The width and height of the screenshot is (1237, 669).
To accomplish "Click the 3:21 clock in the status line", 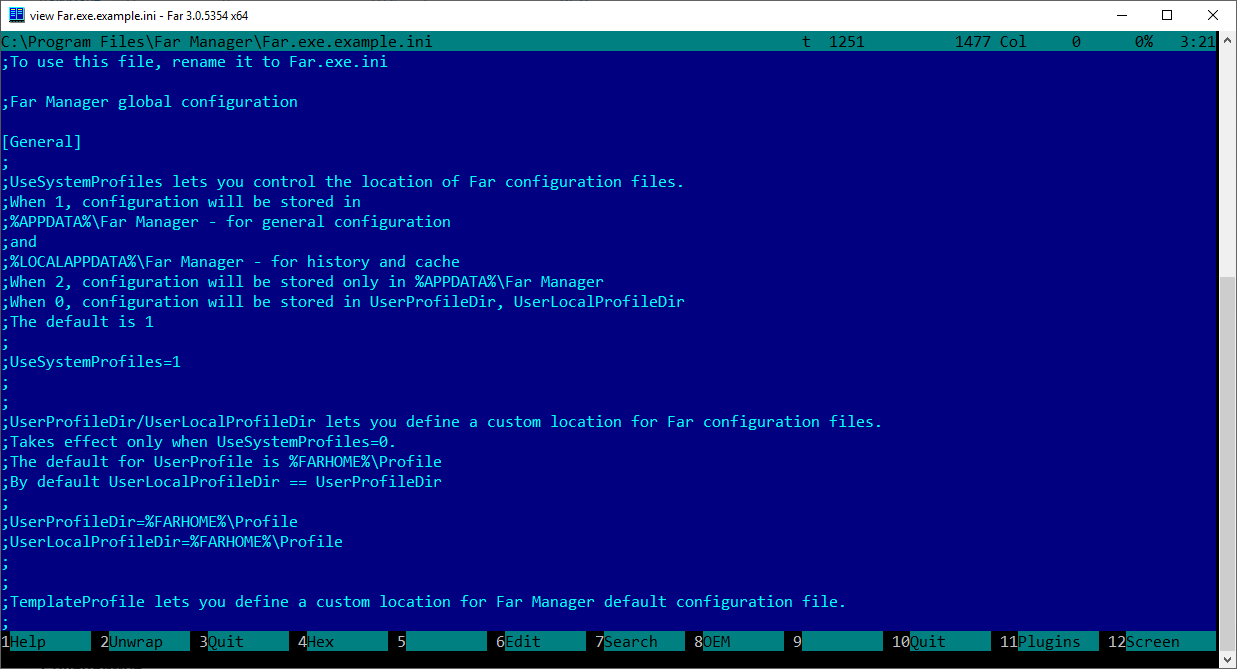I will pos(1197,42).
